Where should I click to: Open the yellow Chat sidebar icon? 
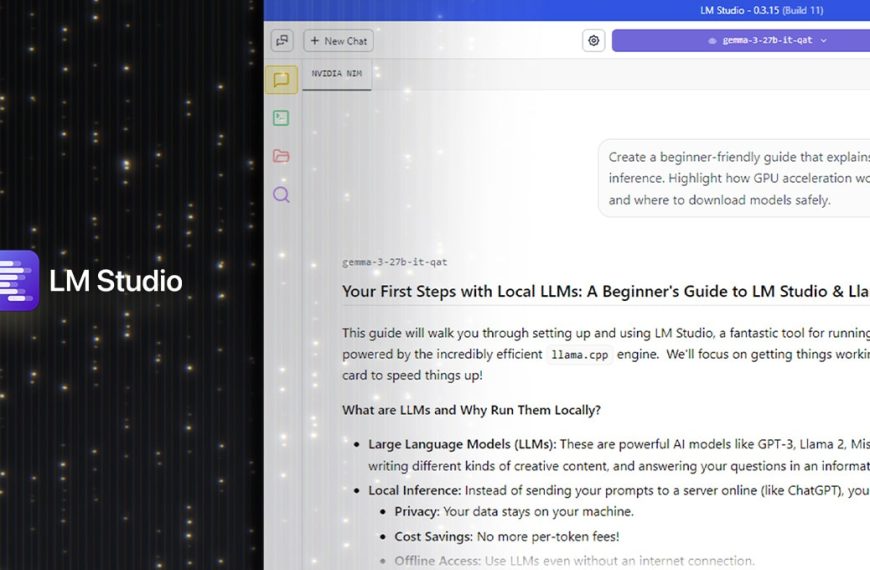coord(281,80)
